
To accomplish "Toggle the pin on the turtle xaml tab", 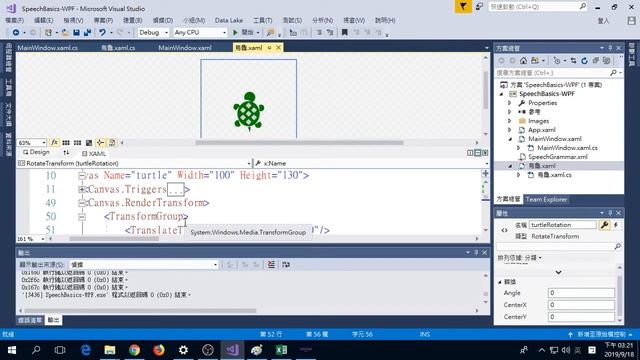I will 269,48.
